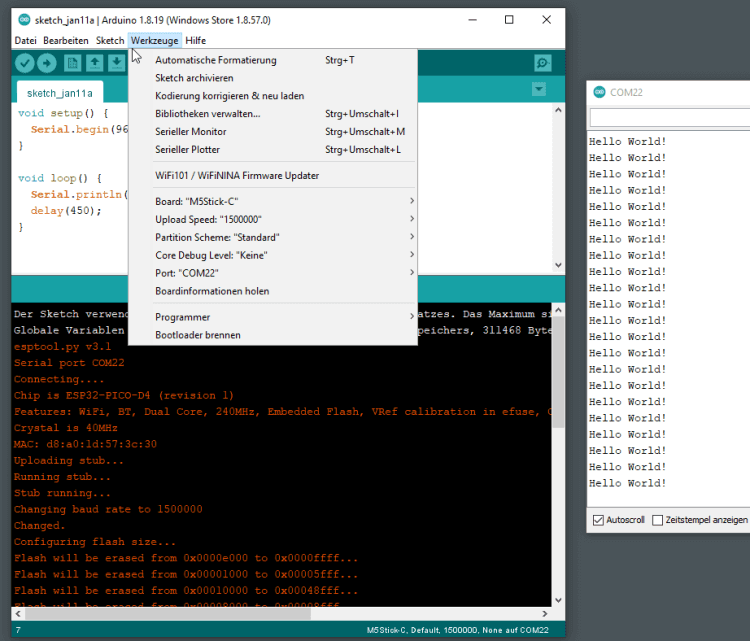Click the Arduino logo in the IDE title bar
Screen dimensions: 750x641
point(24,20)
